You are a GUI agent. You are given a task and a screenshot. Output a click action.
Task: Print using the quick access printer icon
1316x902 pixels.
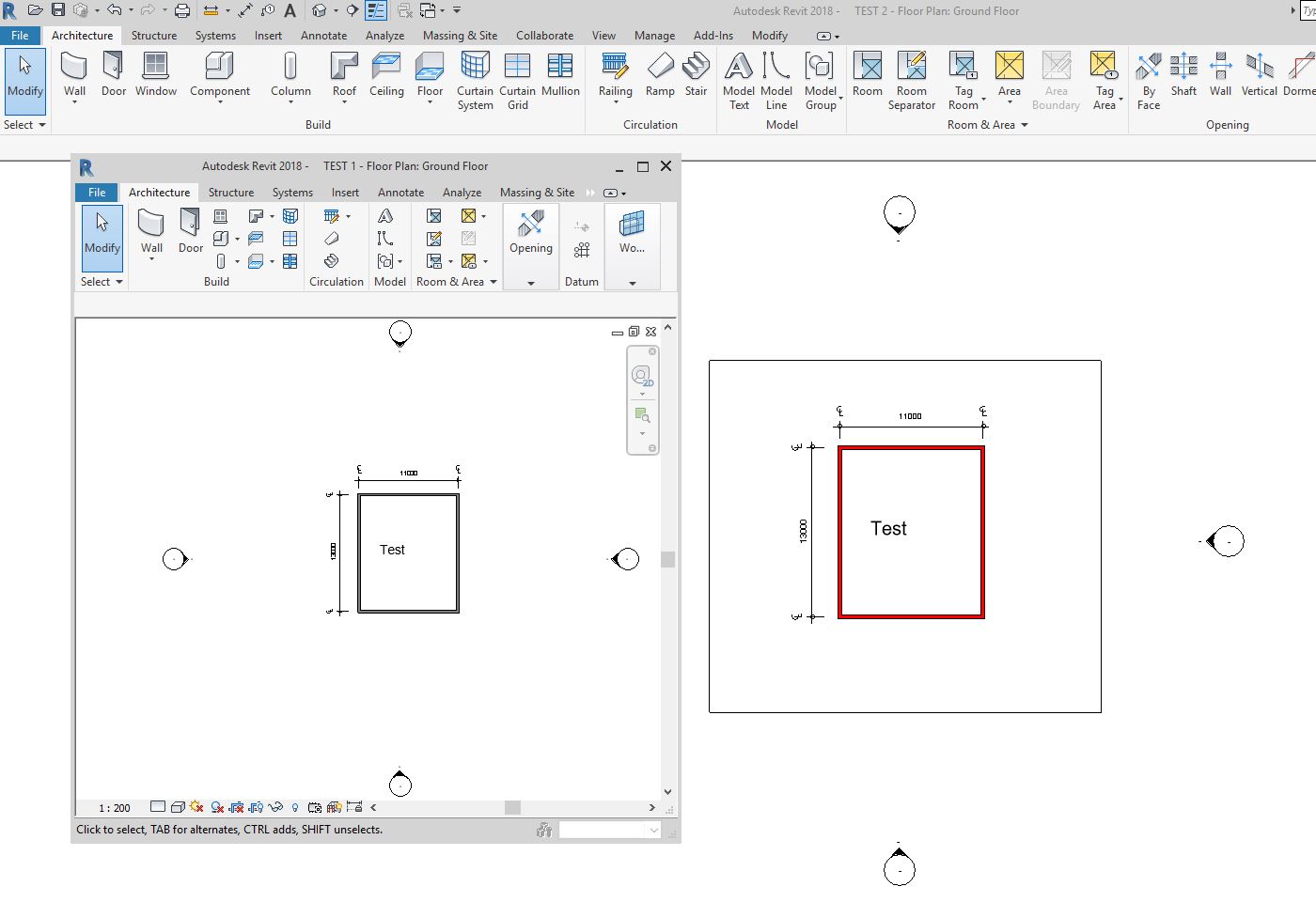[x=182, y=10]
